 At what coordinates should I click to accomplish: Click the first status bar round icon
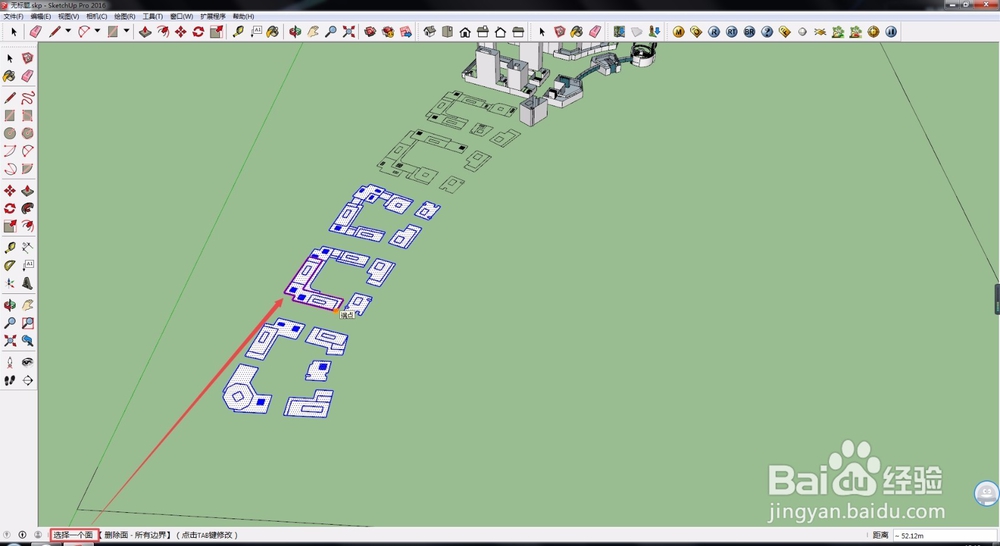click(x=7, y=535)
